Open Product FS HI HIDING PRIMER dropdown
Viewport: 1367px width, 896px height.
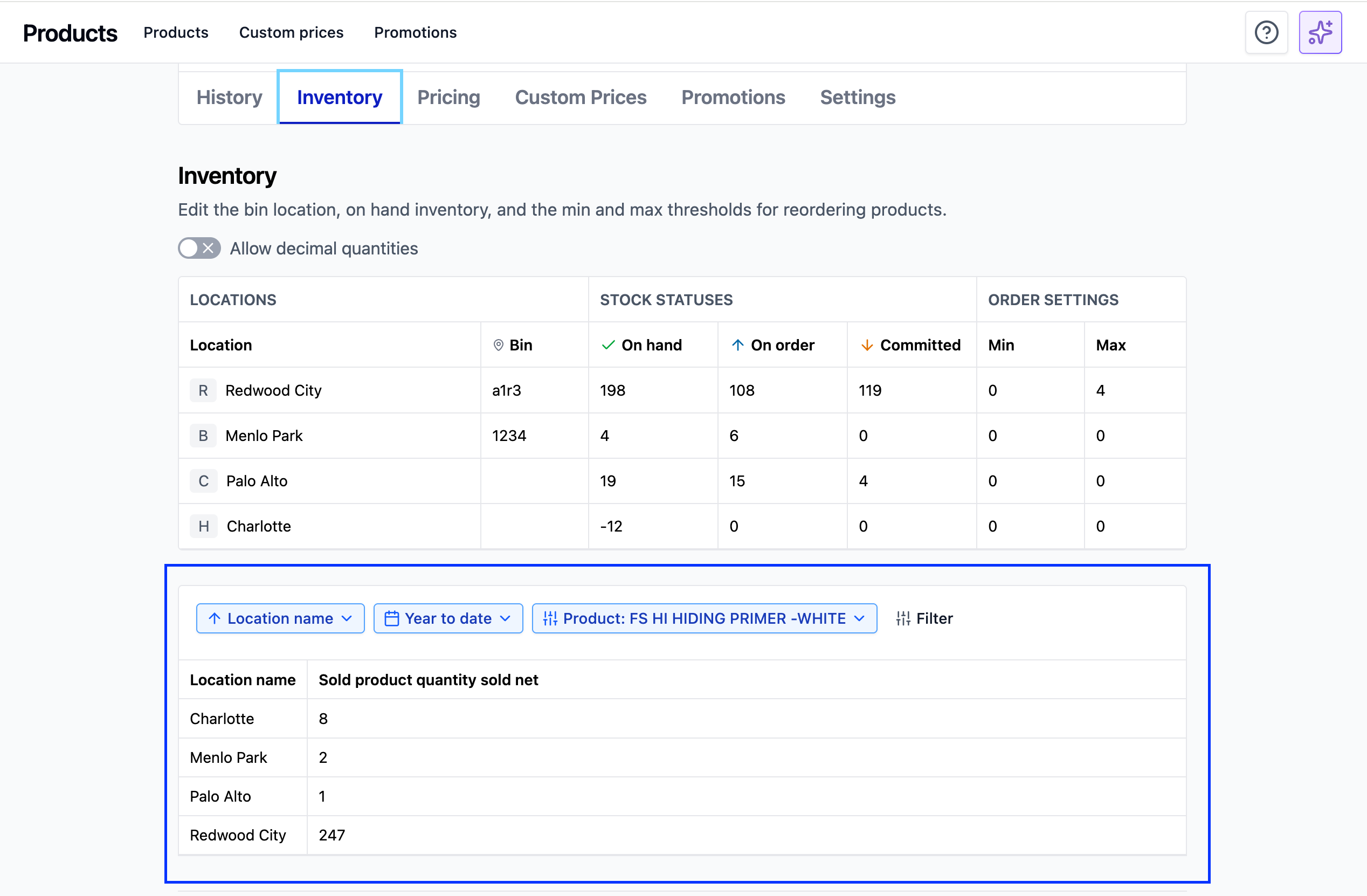[x=703, y=618]
